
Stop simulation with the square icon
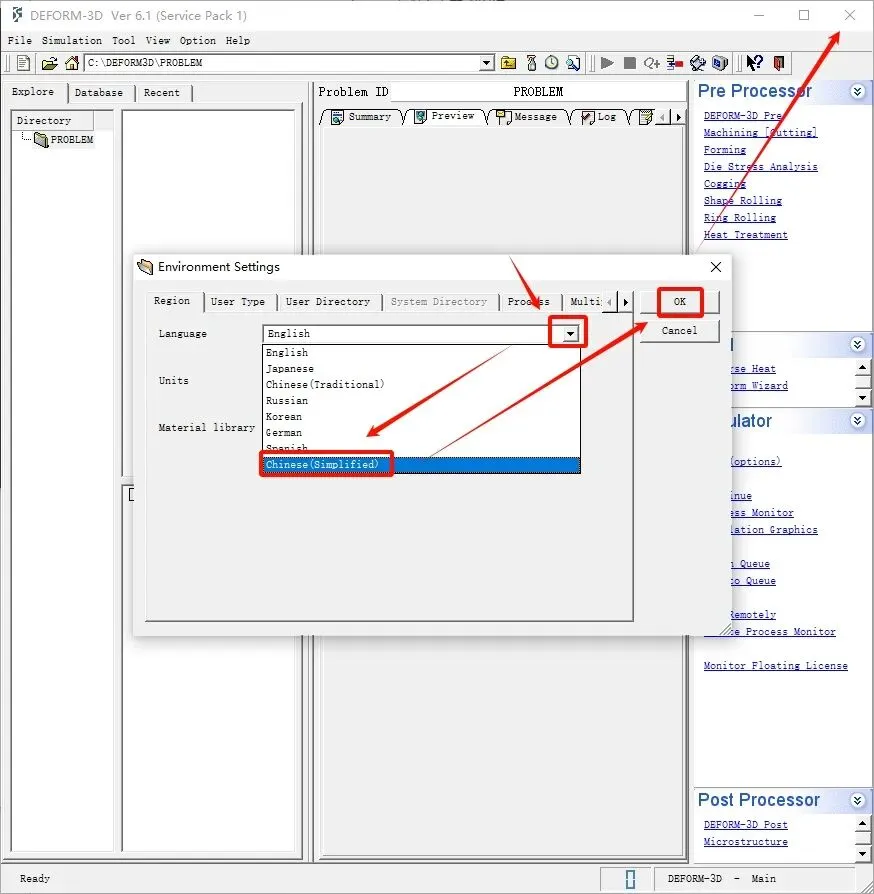(x=629, y=63)
